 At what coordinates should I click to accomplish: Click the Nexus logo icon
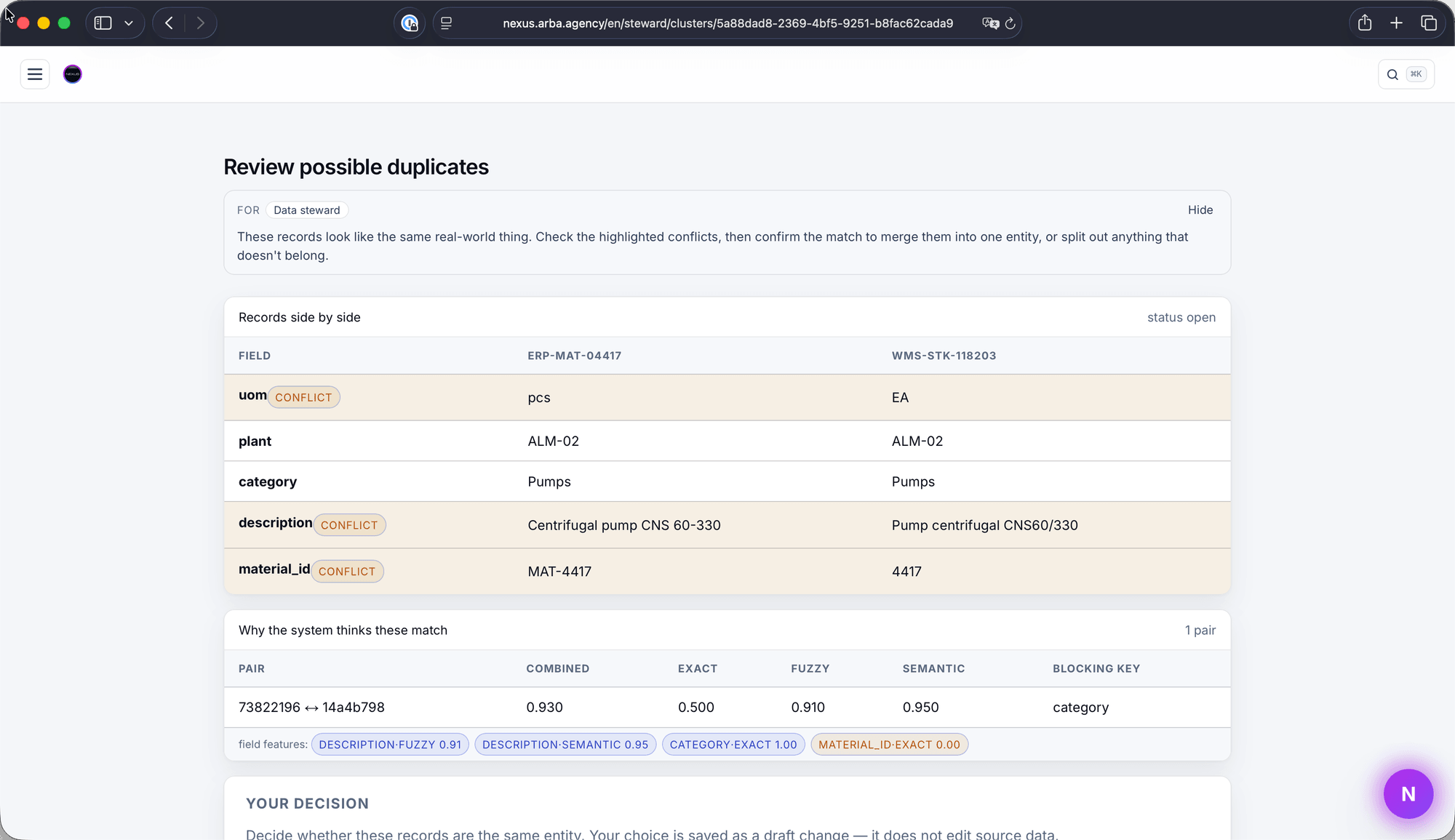click(x=73, y=74)
